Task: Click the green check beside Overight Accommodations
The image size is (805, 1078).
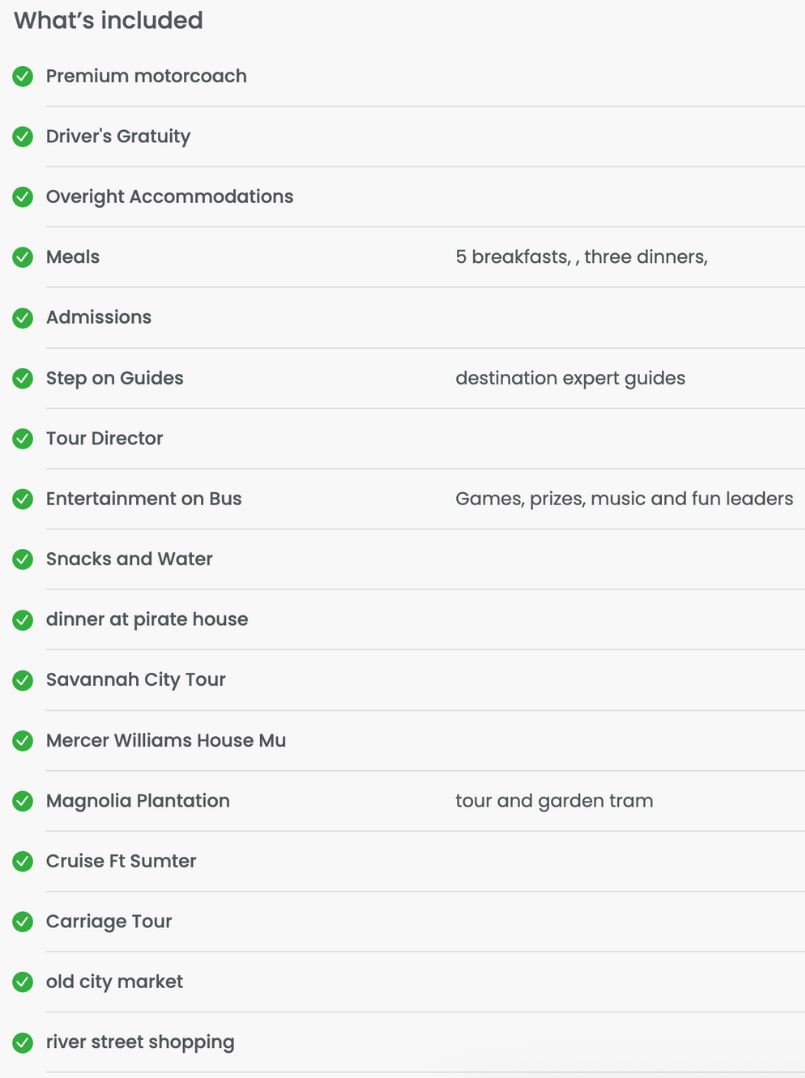Action: [x=23, y=197]
